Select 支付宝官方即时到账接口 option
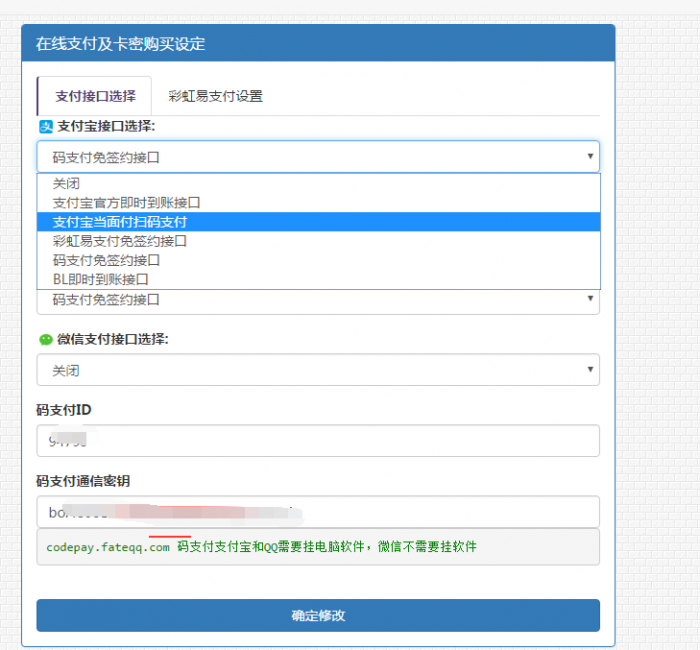This screenshot has height=650, width=700. point(127,202)
